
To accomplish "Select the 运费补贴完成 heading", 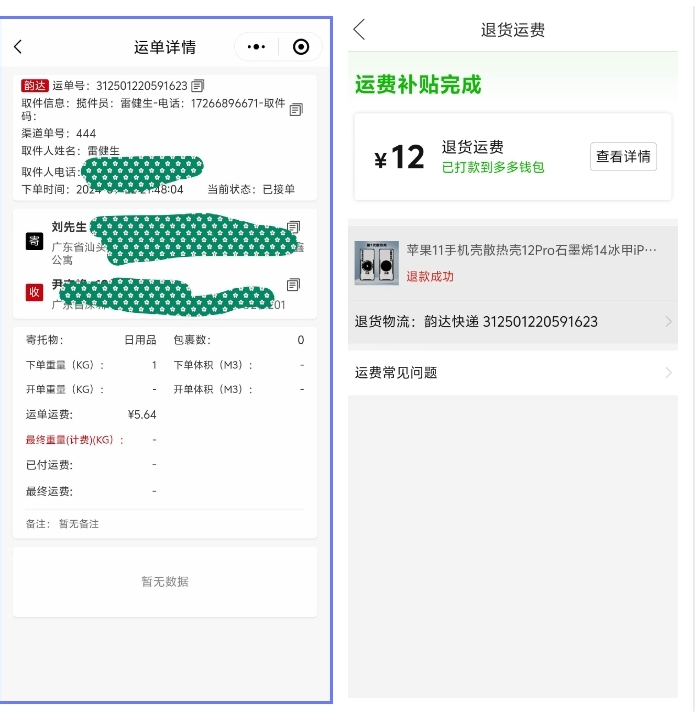I will point(418,85).
